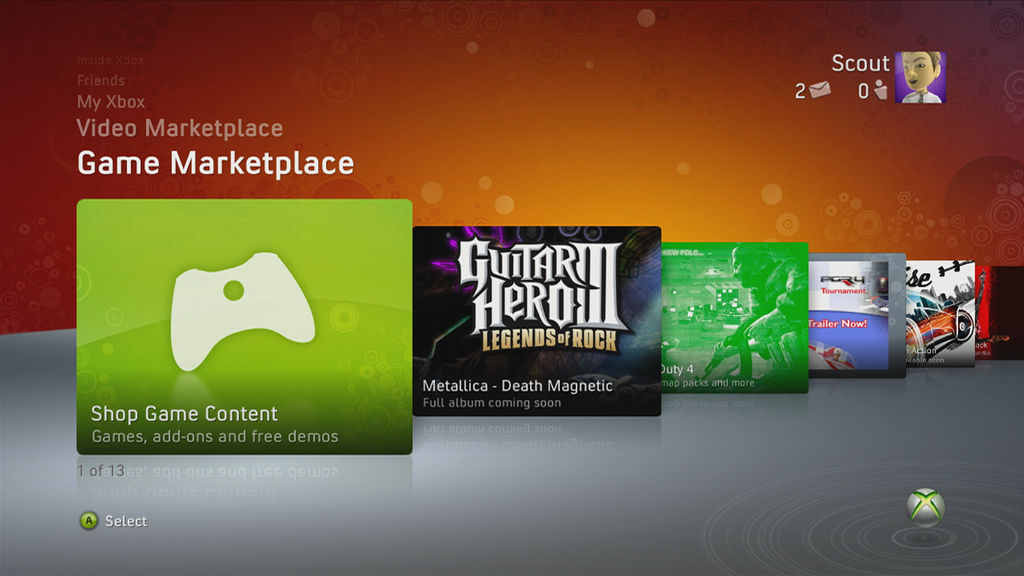Image resolution: width=1024 pixels, height=576 pixels.
Task: Open the Friends channel
Action: tap(101, 80)
